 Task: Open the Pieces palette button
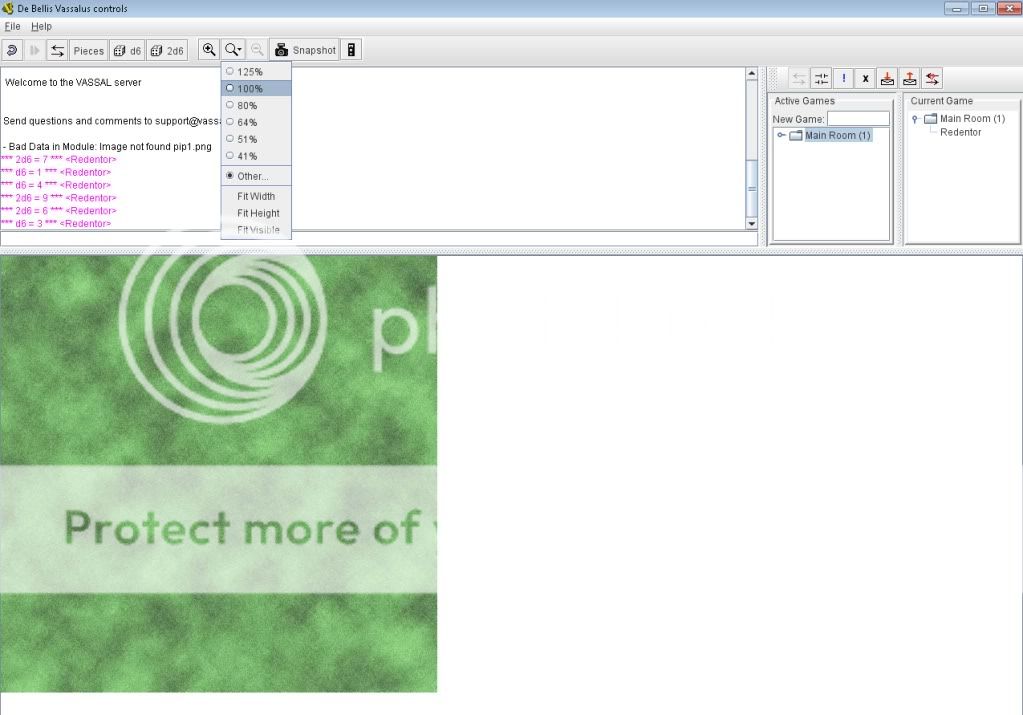89,50
